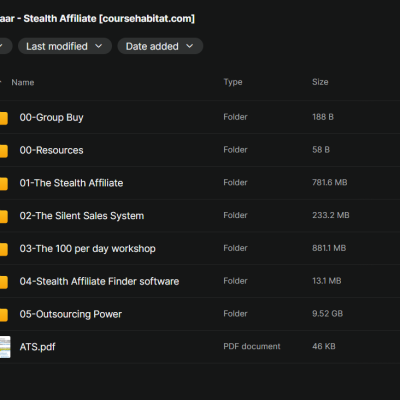Click the folder icon beside 04-Stealth Affiliate Finder software

[x=4, y=282]
